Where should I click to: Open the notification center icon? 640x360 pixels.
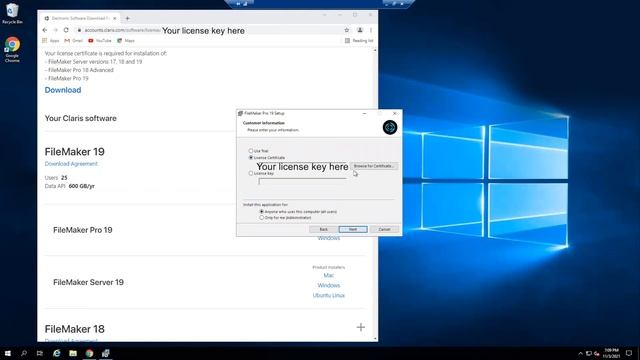(x=629, y=353)
